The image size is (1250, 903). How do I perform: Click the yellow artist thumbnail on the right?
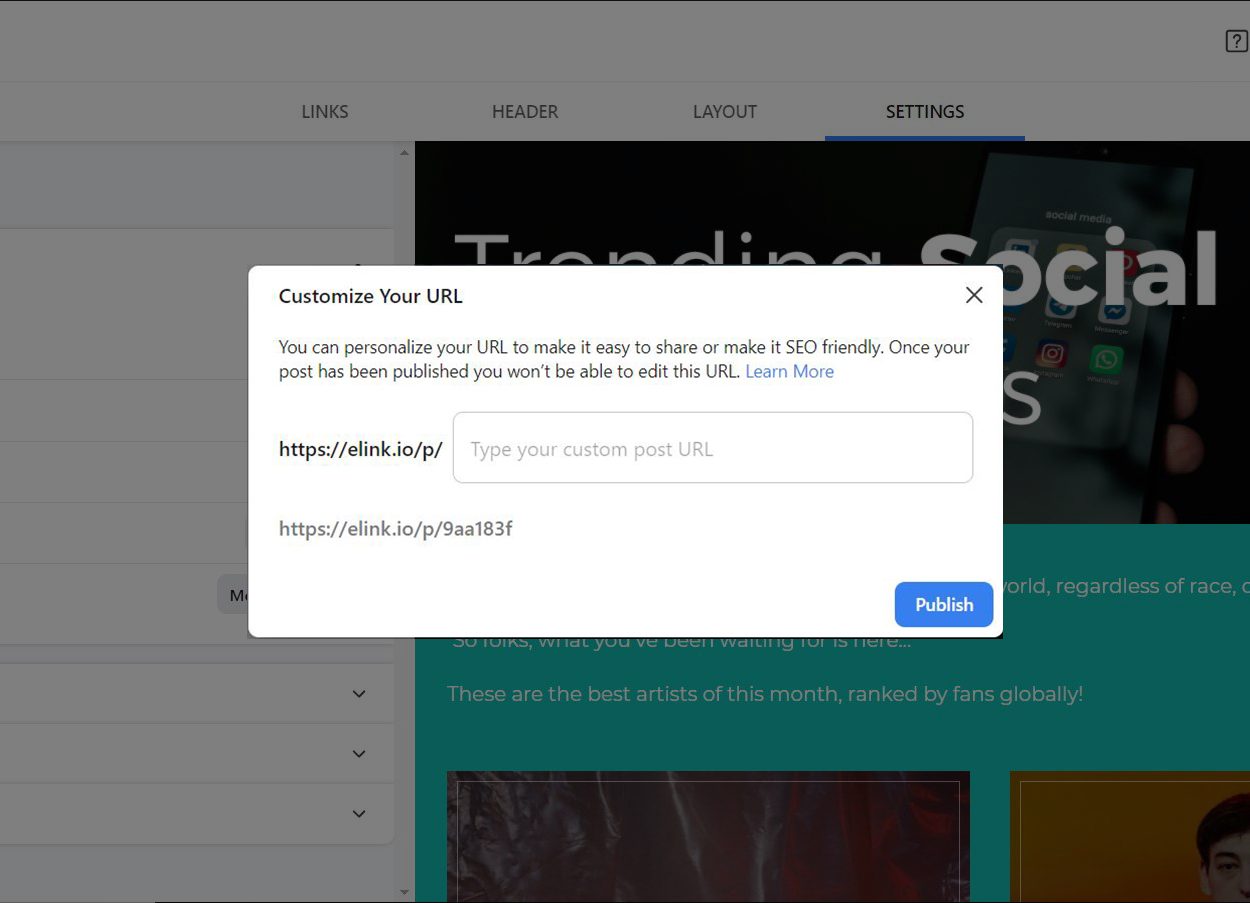(x=1130, y=840)
